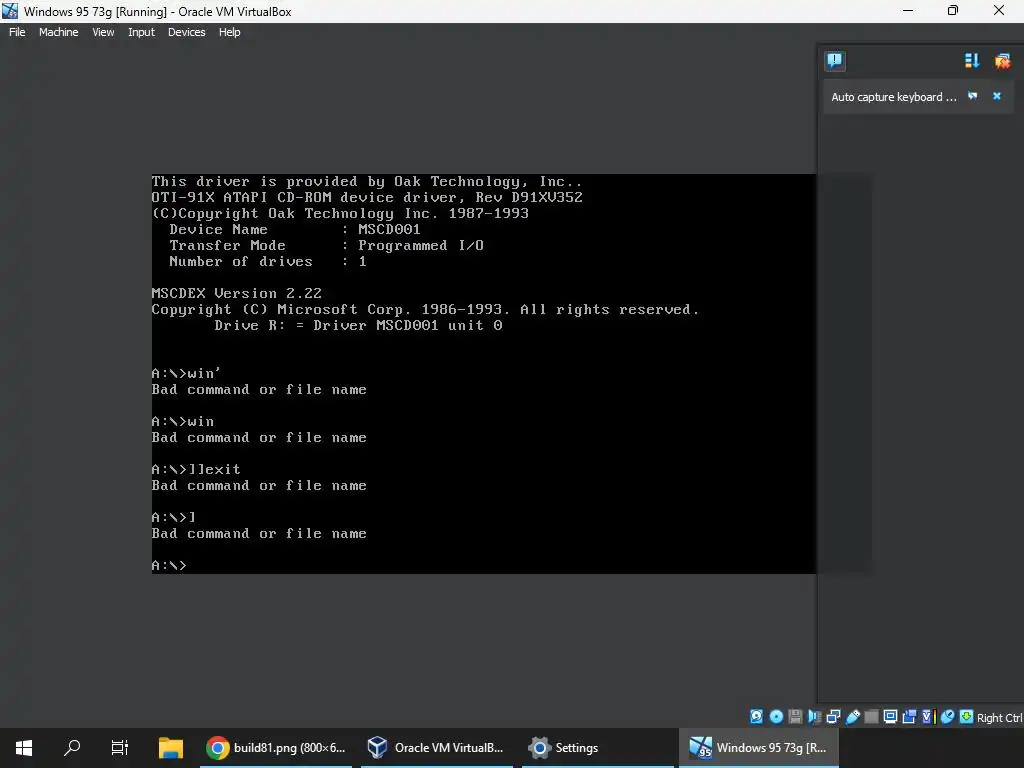Open the Machine menu
Screen dimensions: 1024x768
(58, 32)
